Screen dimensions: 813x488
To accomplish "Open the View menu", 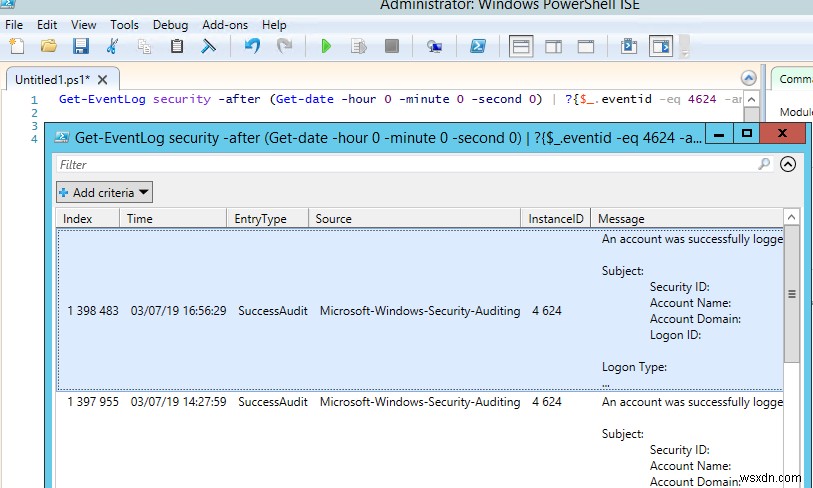I will tap(83, 25).
